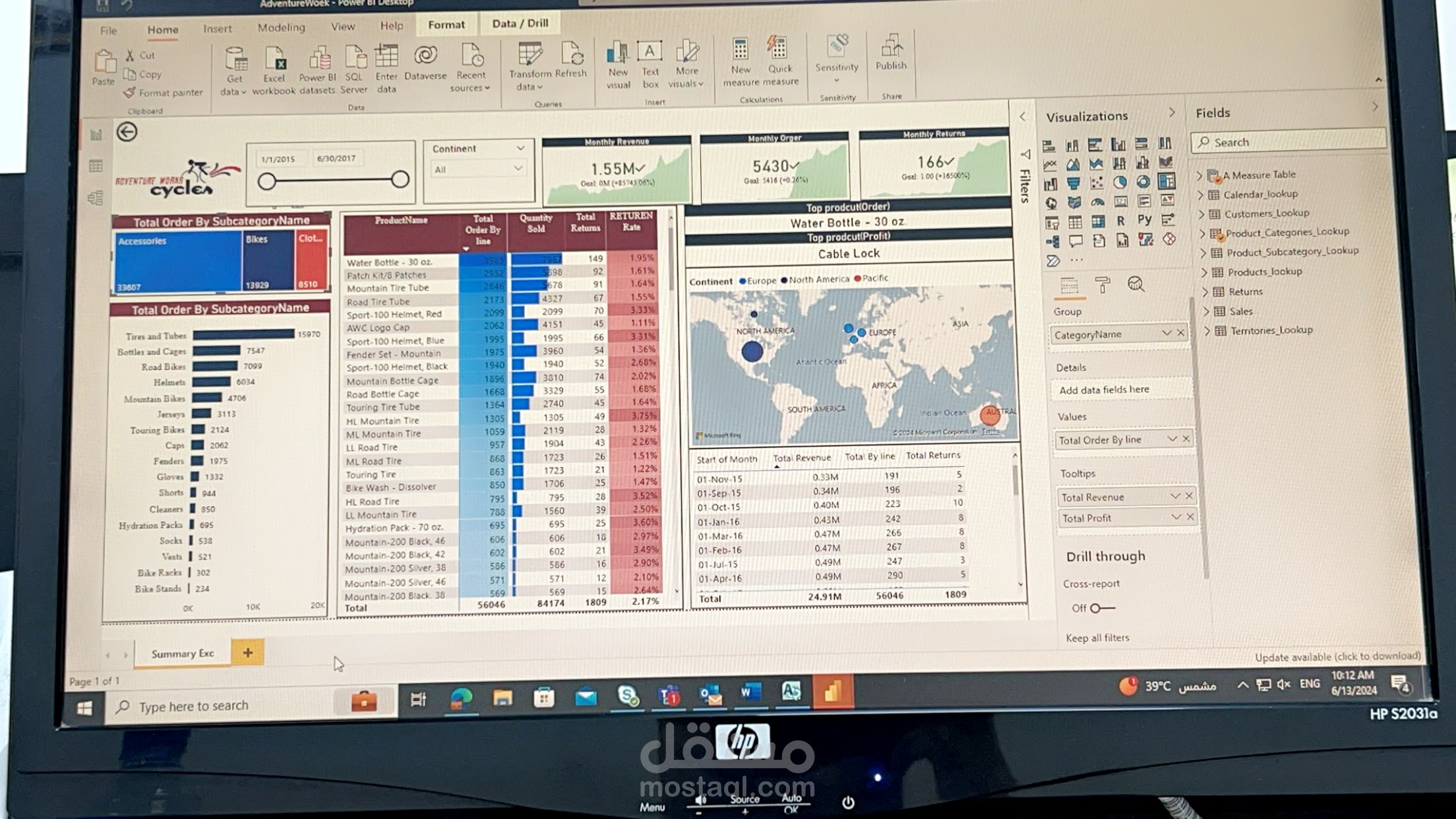This screenshot has height=819, width=1456.
Task: Click Refresh in the Queries group
Action: pyautogui.click(x=571, y=60)
